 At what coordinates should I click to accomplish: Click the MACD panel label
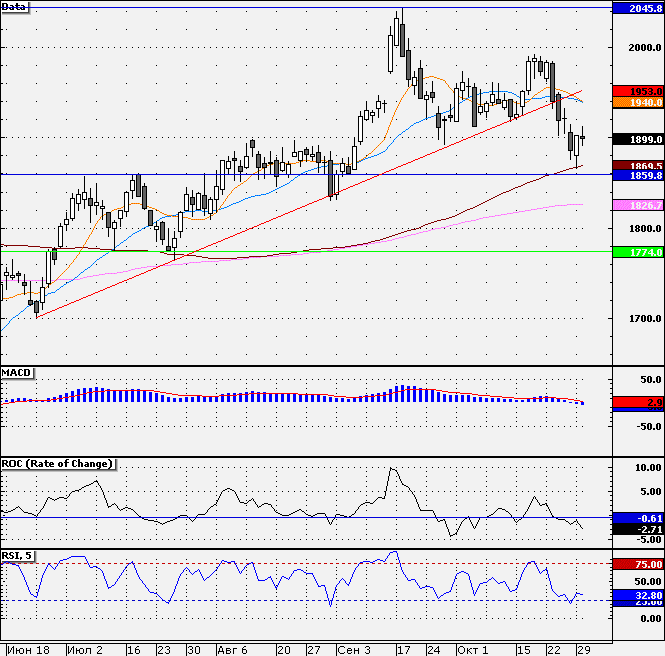[17, 373]
